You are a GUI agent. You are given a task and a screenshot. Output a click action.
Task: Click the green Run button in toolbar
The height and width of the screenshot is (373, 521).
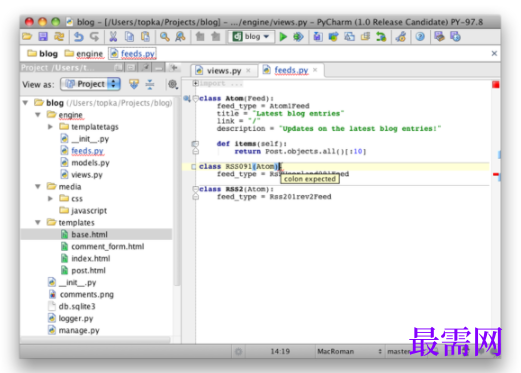coord(283,37)
